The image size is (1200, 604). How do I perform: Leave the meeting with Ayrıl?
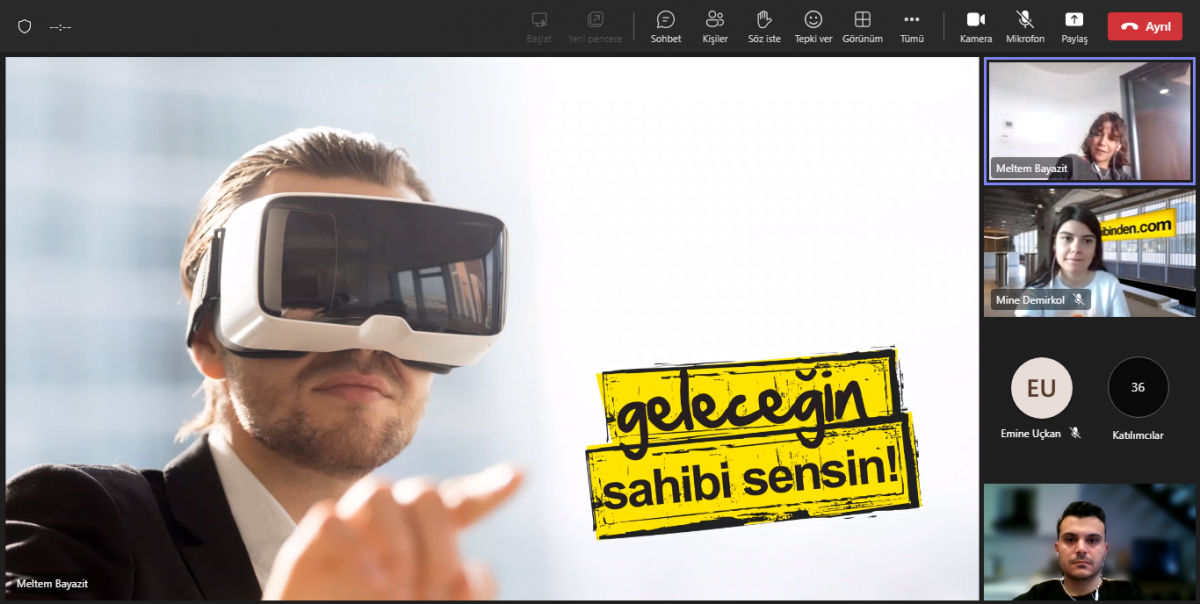1144,27
